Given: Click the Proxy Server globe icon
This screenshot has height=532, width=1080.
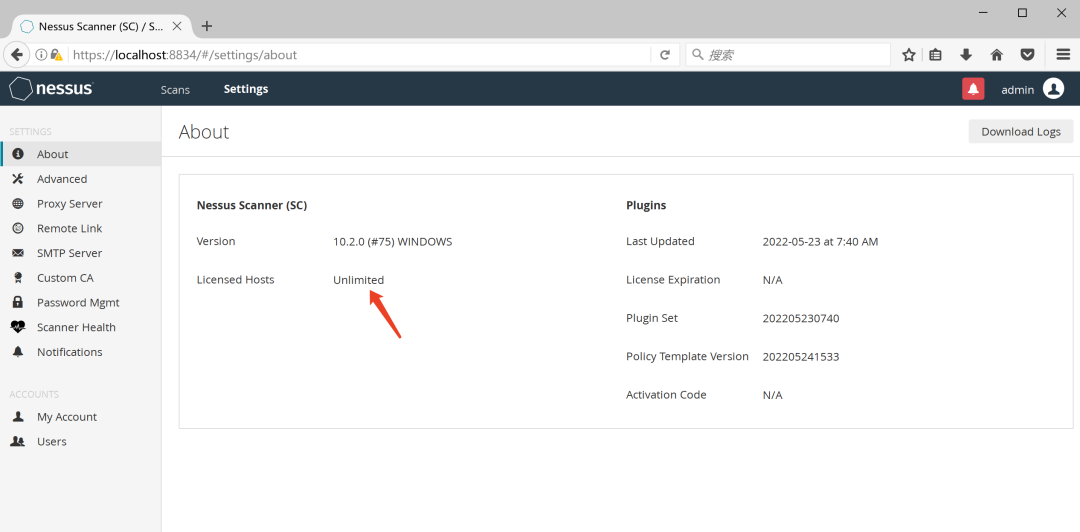Looking at the screenshot, I should coord(18,204).
